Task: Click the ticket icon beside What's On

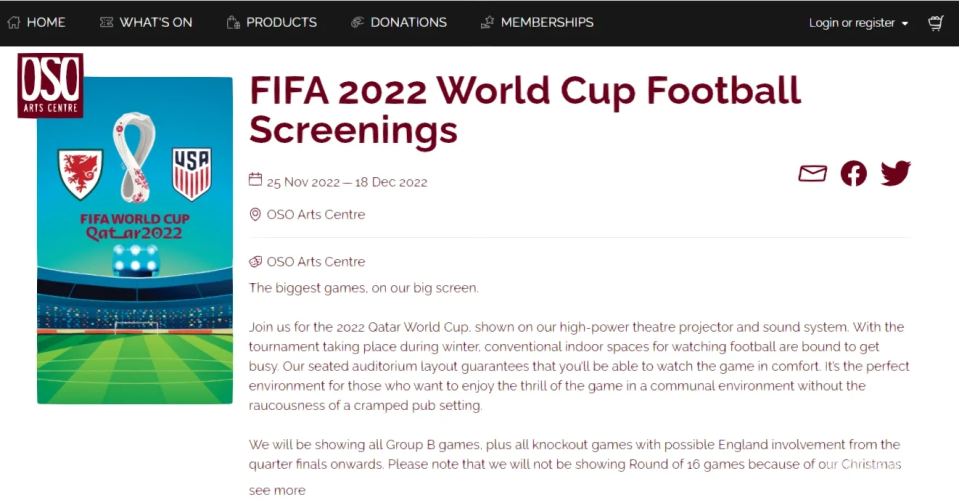Action: pyautogui.click(x=106, y=22)
